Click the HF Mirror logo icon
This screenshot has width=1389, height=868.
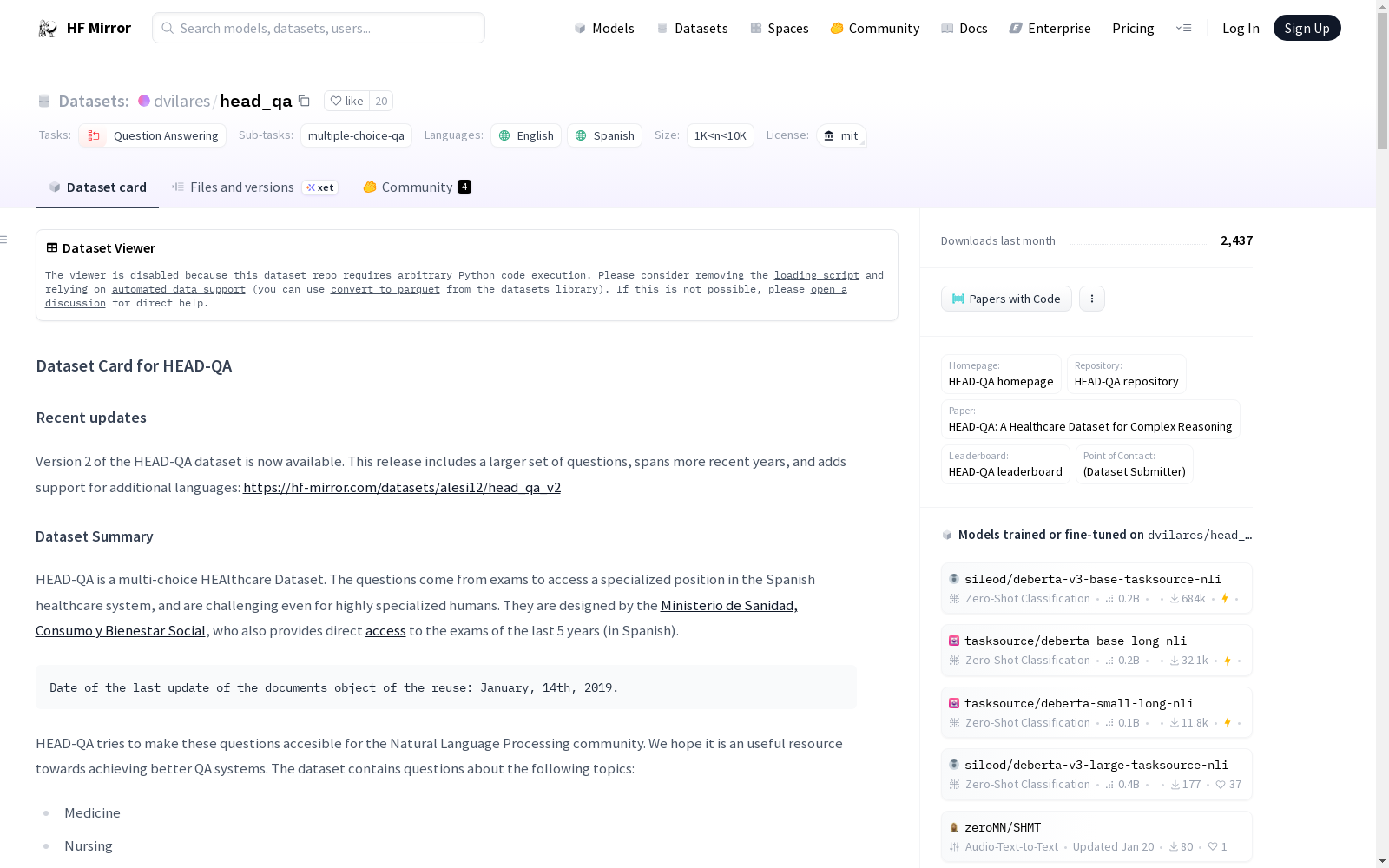point(48,27)
